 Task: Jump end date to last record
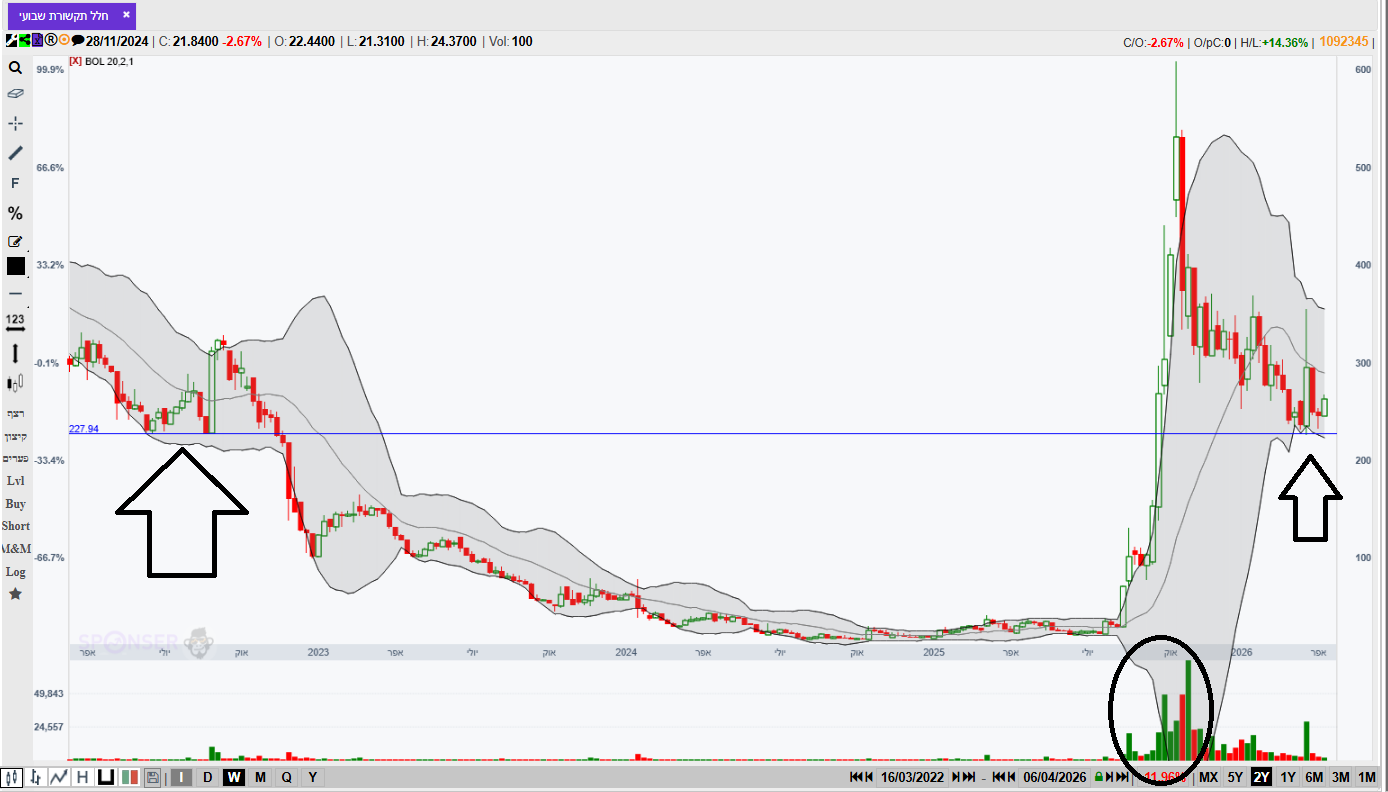coord(1123,777)
